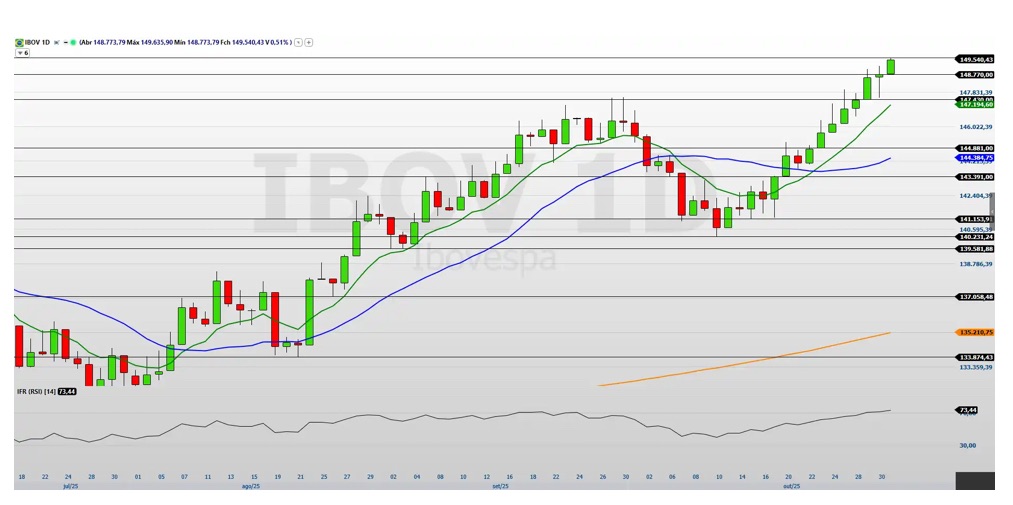The image size is (1013, 505).
Task: Click the horizontal line price tag 148.770,00
Action: pyautogui.click(x=974, y=75)
